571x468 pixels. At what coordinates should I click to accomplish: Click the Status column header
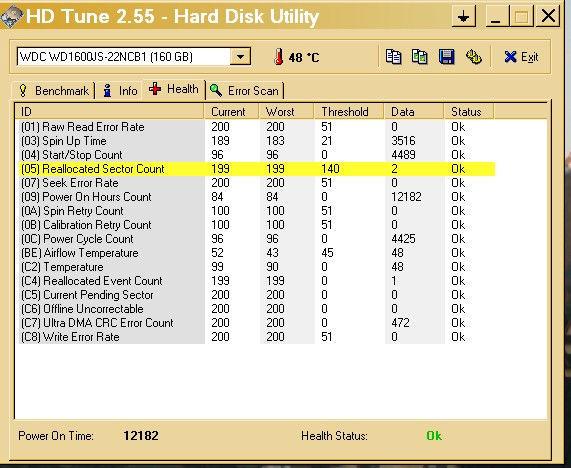pos(469,112)
